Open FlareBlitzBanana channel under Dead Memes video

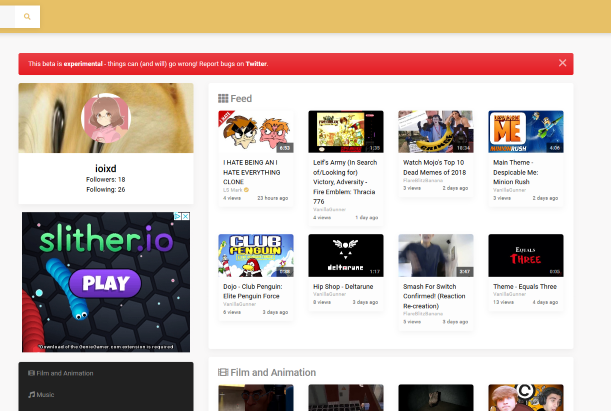pyautogui.click(x=423, y=180)
